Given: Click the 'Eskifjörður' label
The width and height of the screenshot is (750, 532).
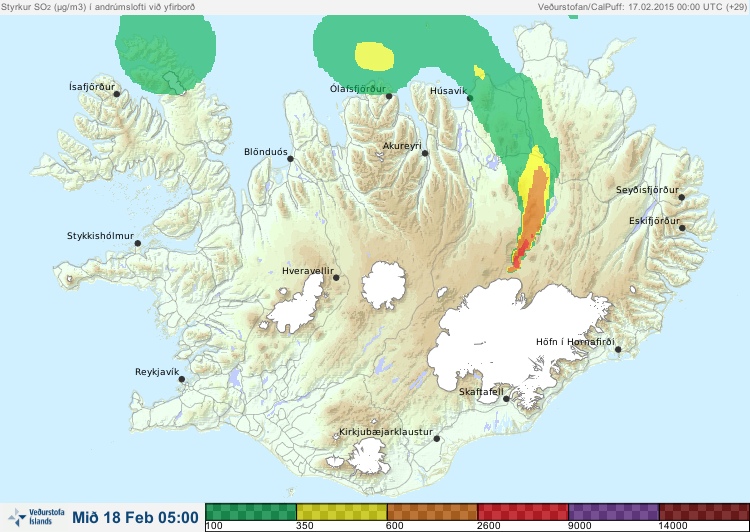Looking at the screenshot, I should coord(654,221).
